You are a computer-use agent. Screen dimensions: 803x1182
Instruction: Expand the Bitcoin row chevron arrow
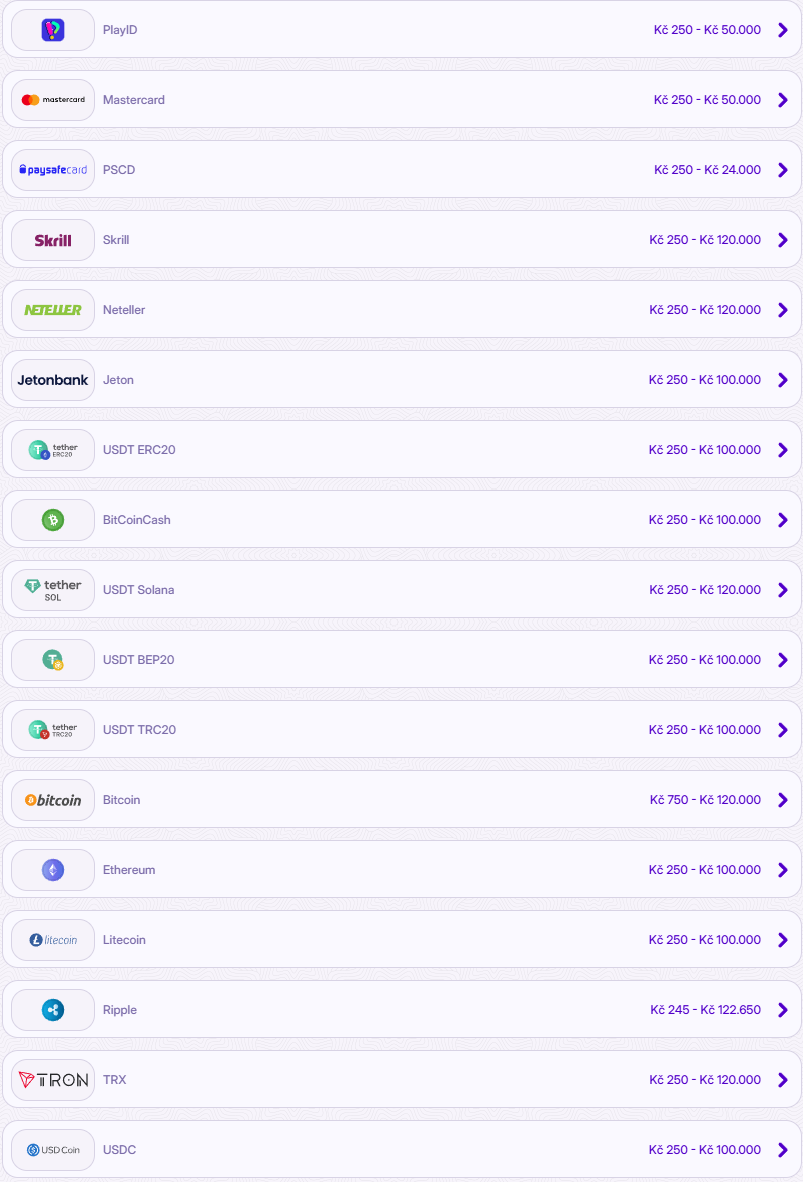783,800
